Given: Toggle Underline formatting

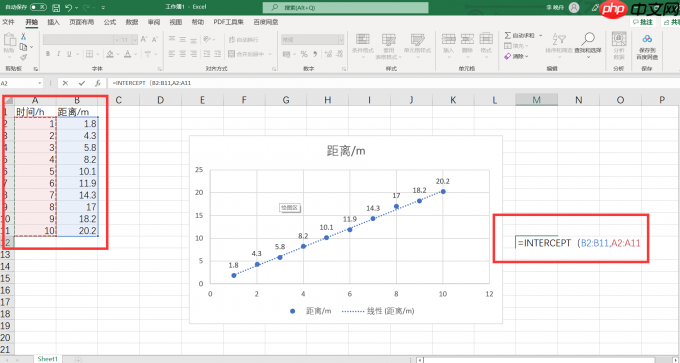Looking at the screenshot, I should point(69,54).
